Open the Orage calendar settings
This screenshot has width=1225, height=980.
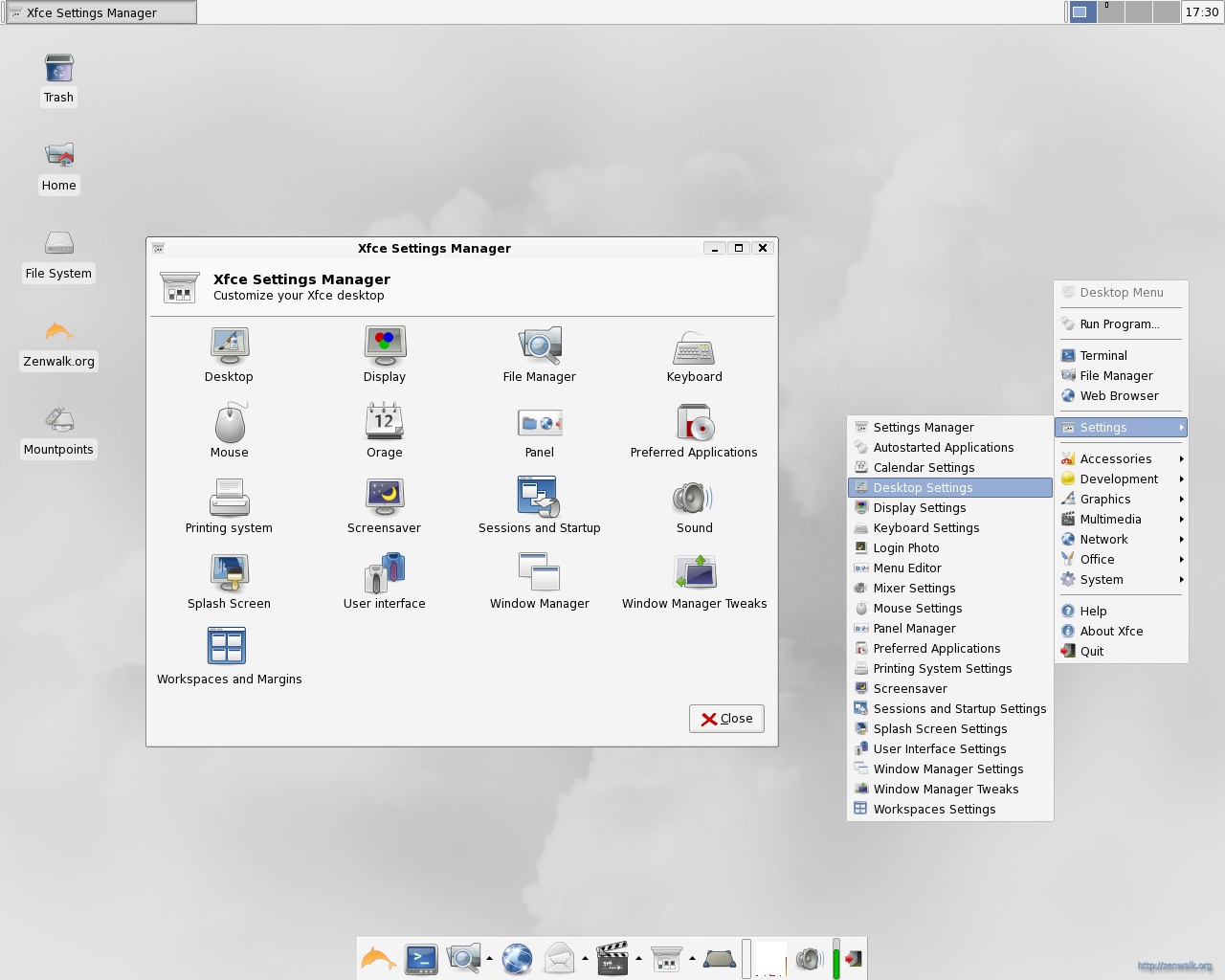(x=385, y=431)
